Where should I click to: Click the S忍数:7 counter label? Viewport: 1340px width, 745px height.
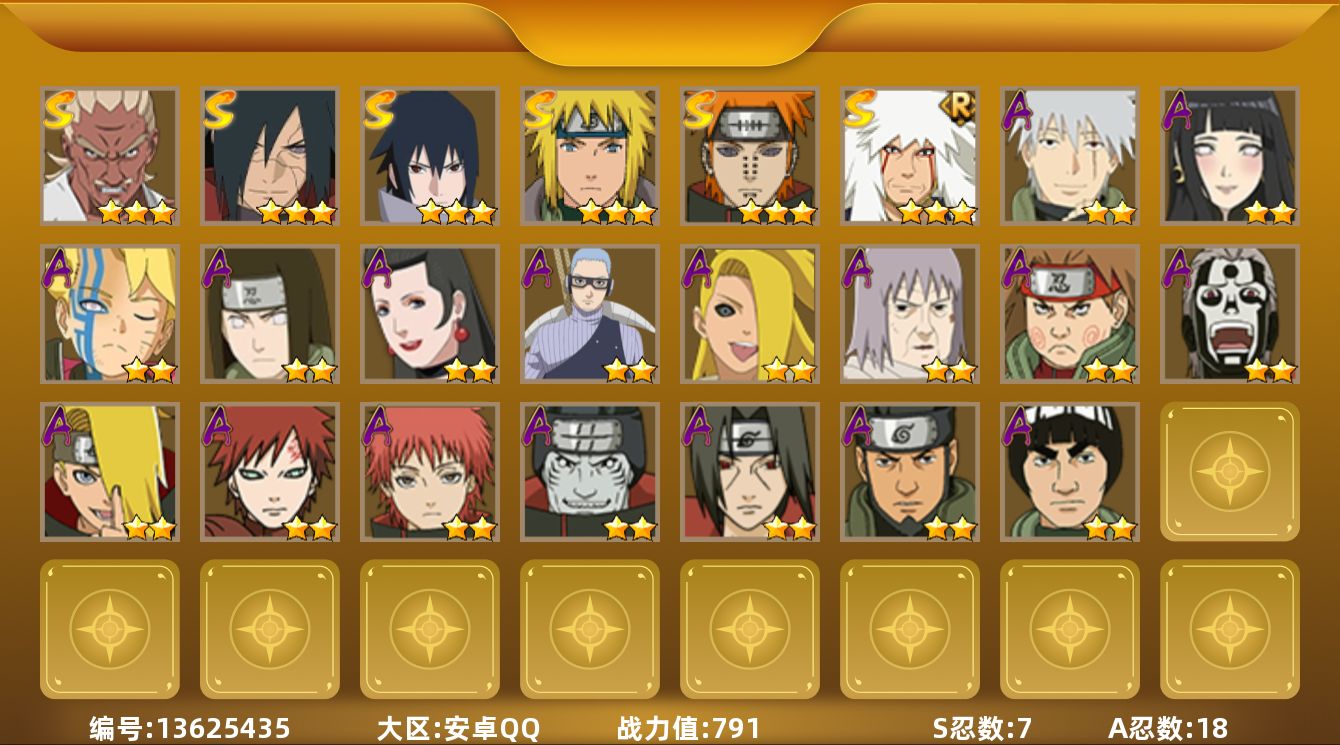[982, 727]
